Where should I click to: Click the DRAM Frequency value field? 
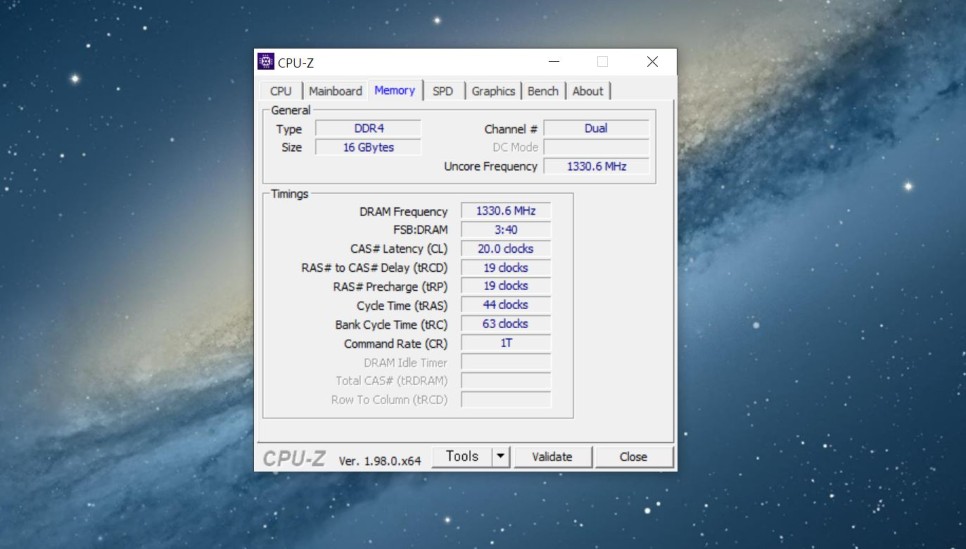click(506, 211)
